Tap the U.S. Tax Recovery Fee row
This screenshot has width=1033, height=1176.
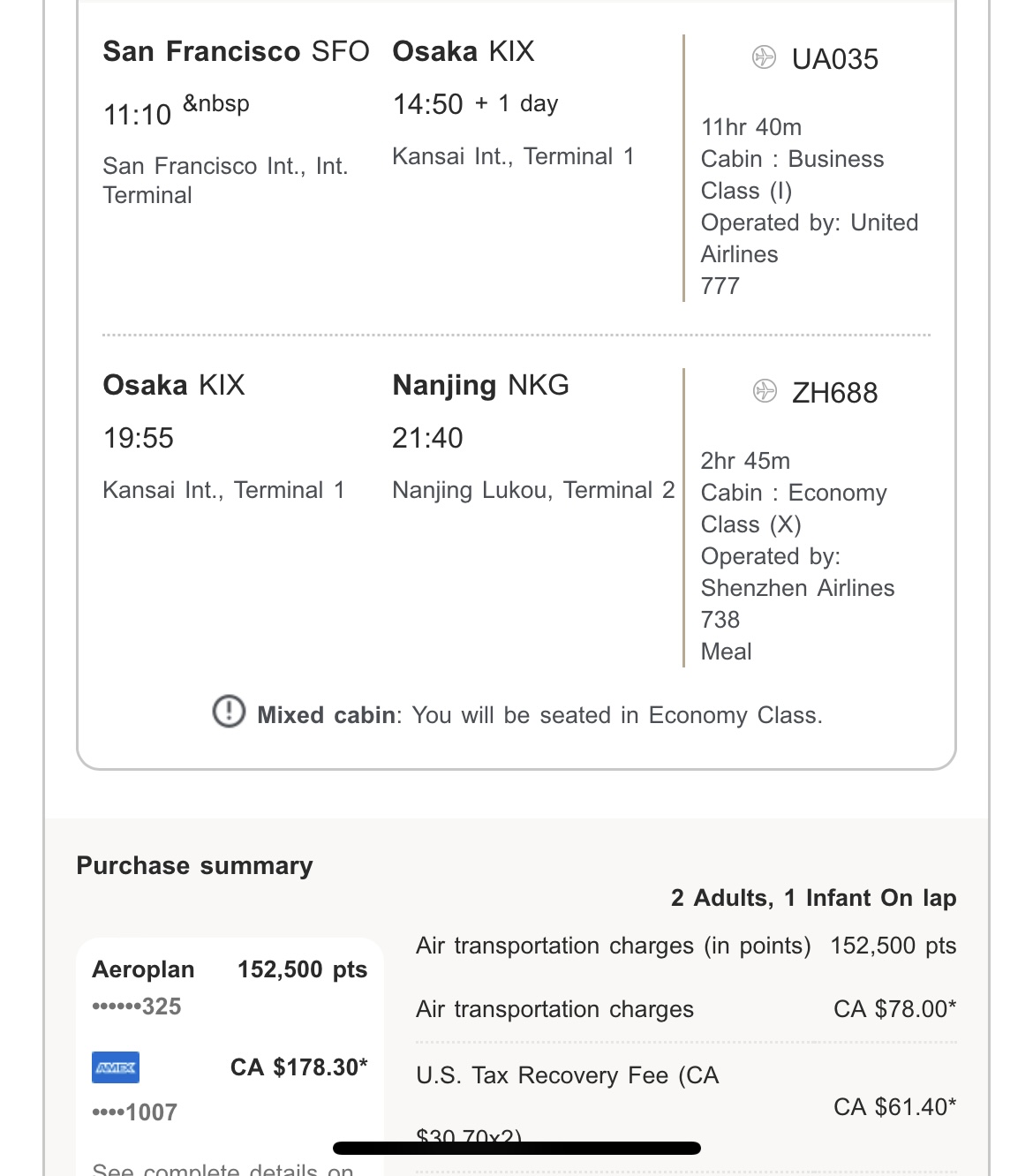[568, 1075]
